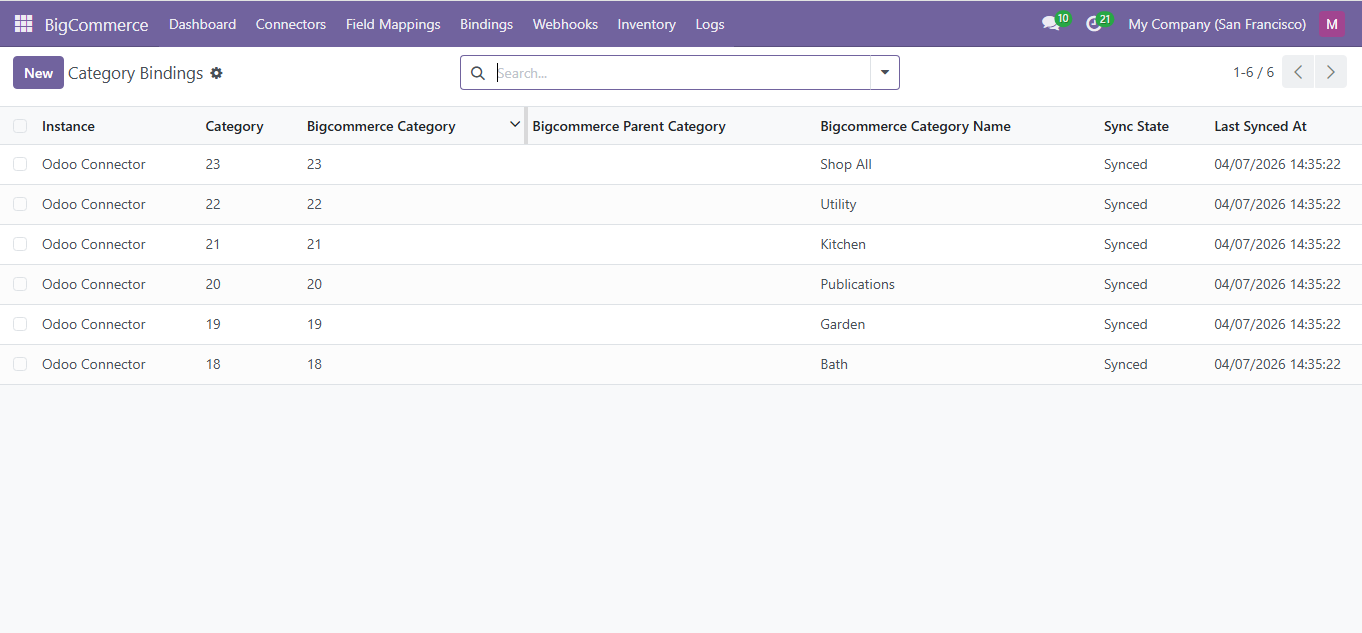1362x633 pixels.
Task: Open the Webhooks menu item
Action: click(565, 23)
